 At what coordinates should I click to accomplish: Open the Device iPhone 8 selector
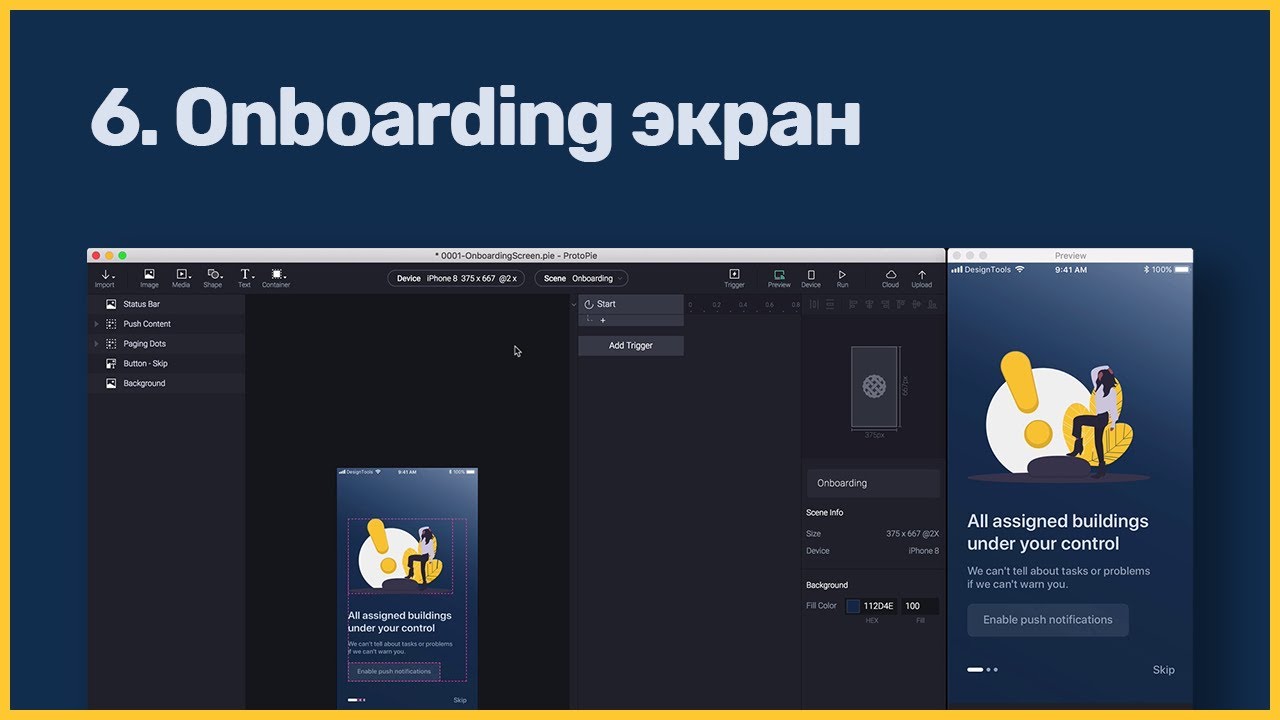tap(457, 278)
